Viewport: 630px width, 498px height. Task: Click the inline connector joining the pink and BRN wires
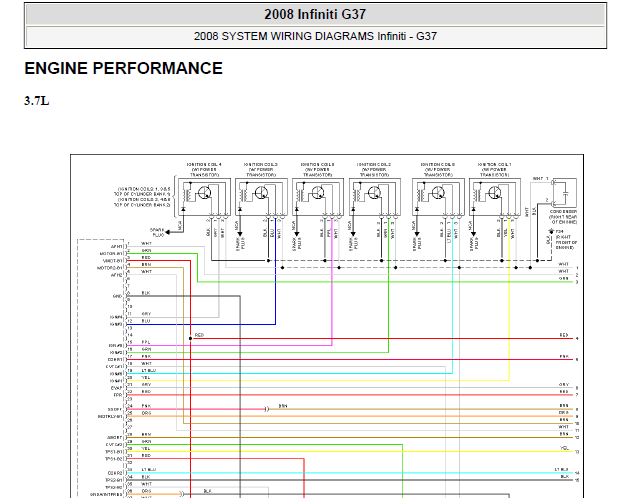pos(266,409)
